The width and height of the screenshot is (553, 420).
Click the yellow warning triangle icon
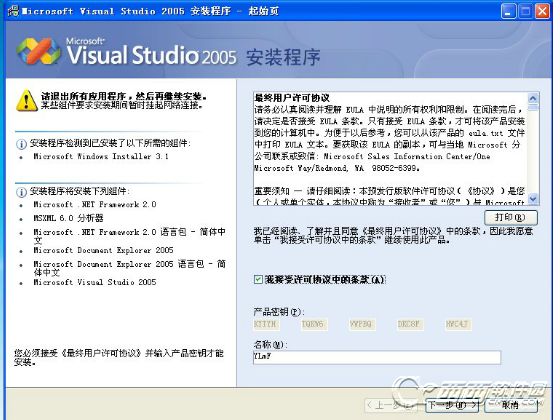pyautogui.click(x=27, y=101)
